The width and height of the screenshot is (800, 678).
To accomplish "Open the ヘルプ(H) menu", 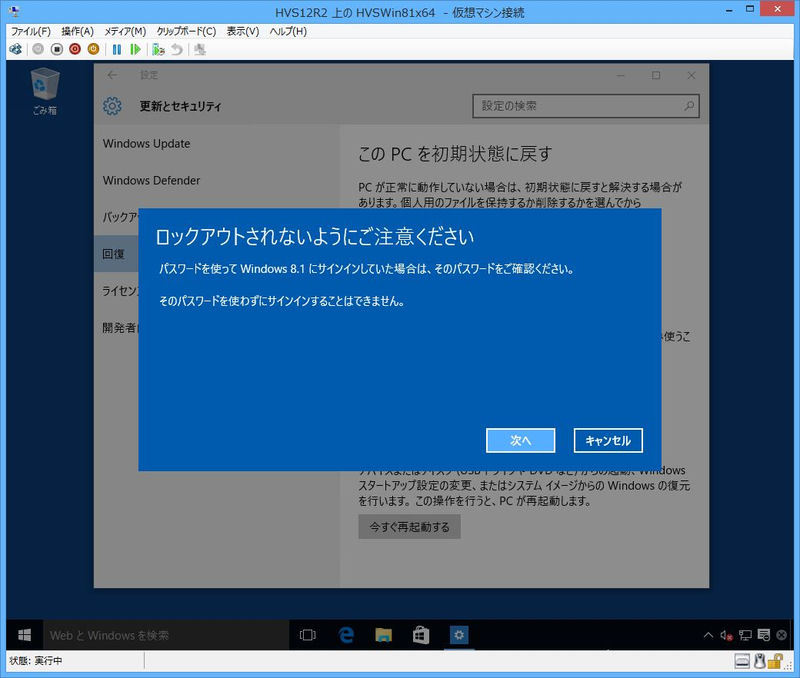I will click(288, 31).
